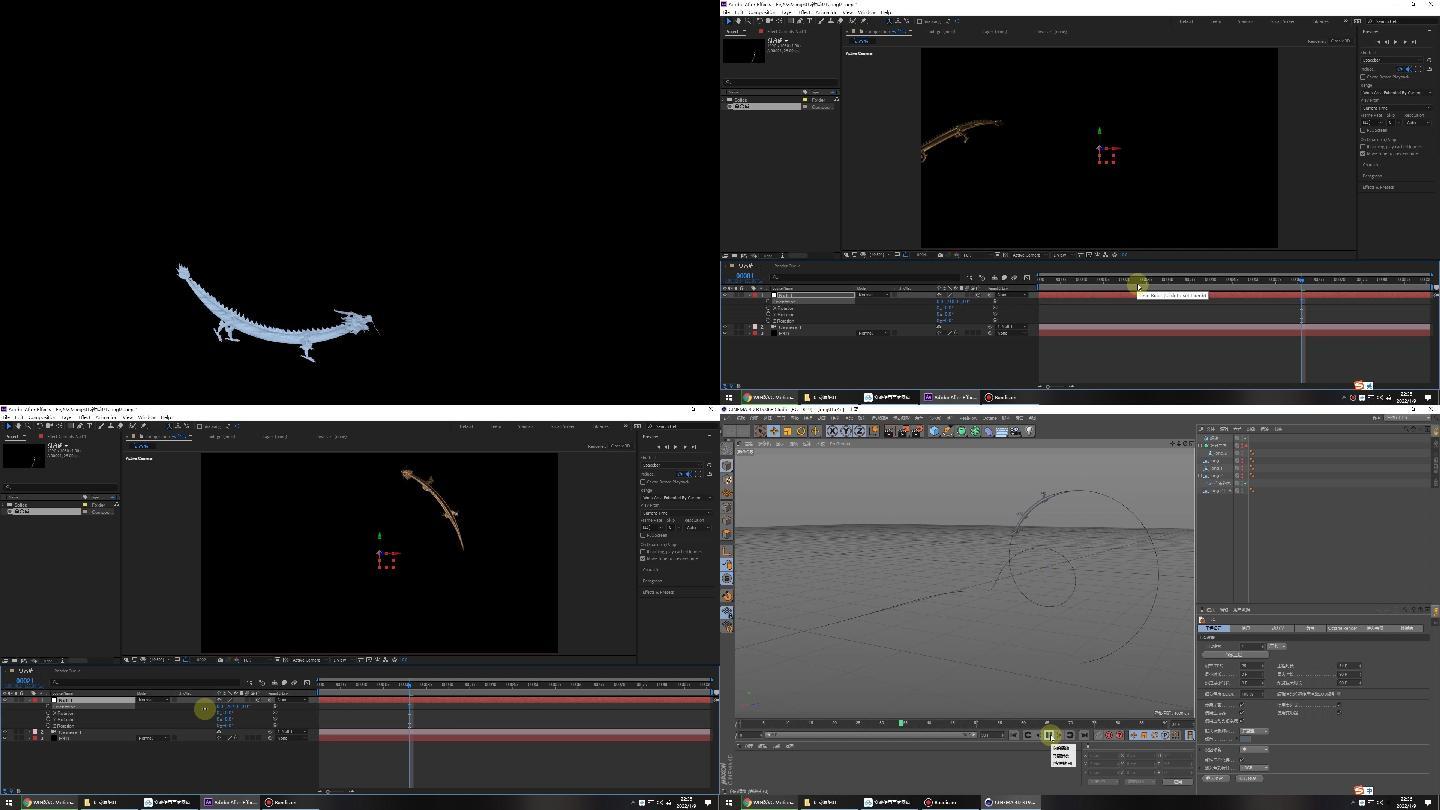Select the Zoom tool in bottom-left After Effects
Image resolution: width=1440 pixels, height=810 pixels.
(28, 425)
